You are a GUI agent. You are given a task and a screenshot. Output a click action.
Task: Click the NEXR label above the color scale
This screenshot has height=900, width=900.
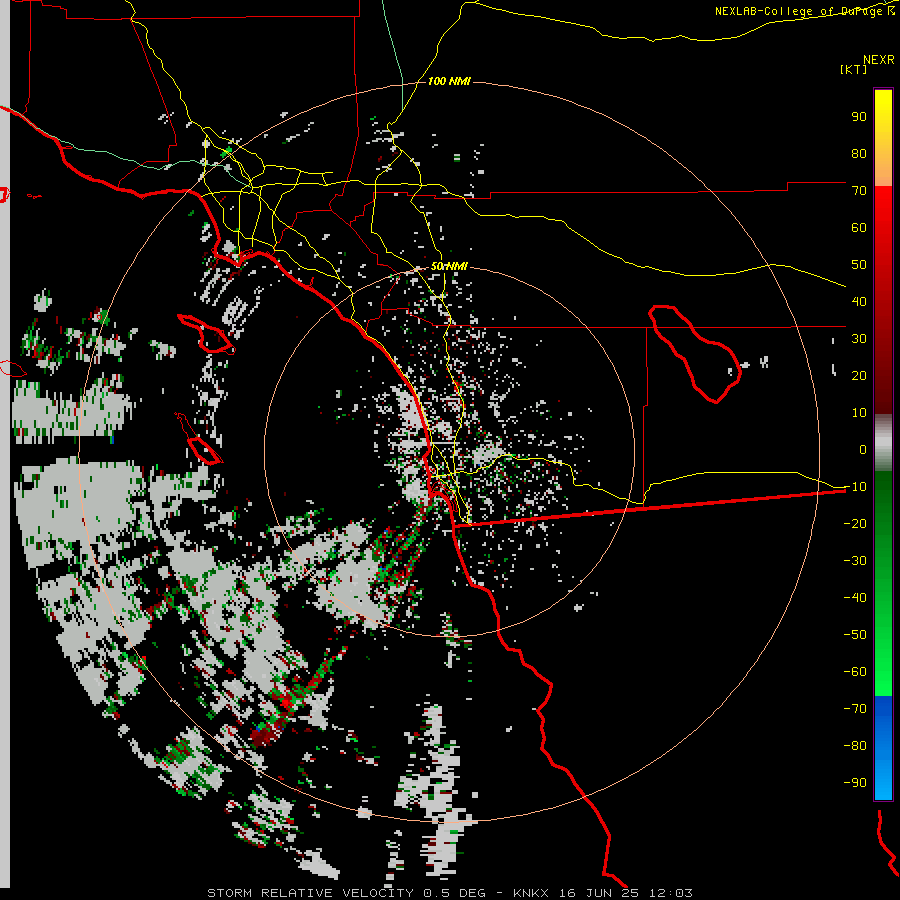(x=879, y=59)
